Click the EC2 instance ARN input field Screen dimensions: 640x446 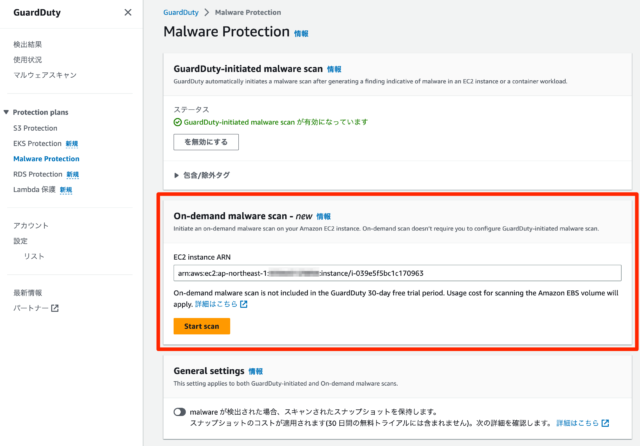point(397,273)
